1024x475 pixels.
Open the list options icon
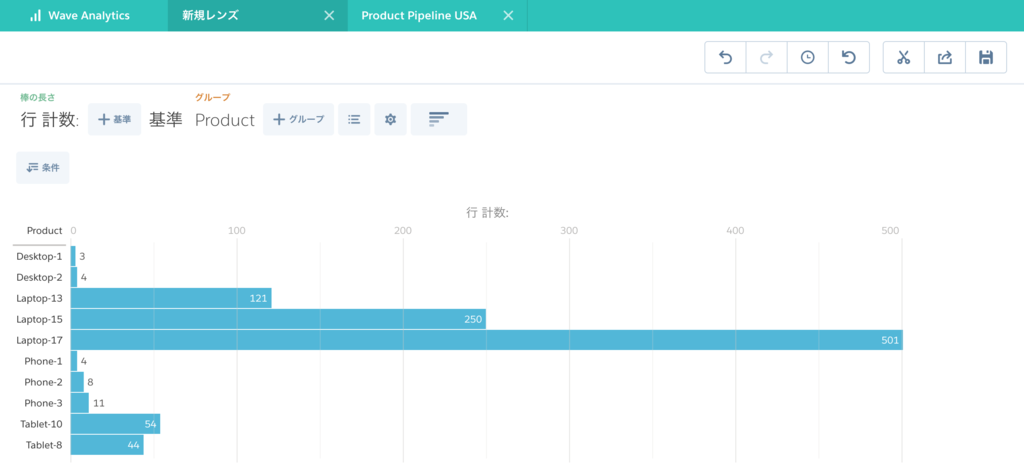coord(354,120)
